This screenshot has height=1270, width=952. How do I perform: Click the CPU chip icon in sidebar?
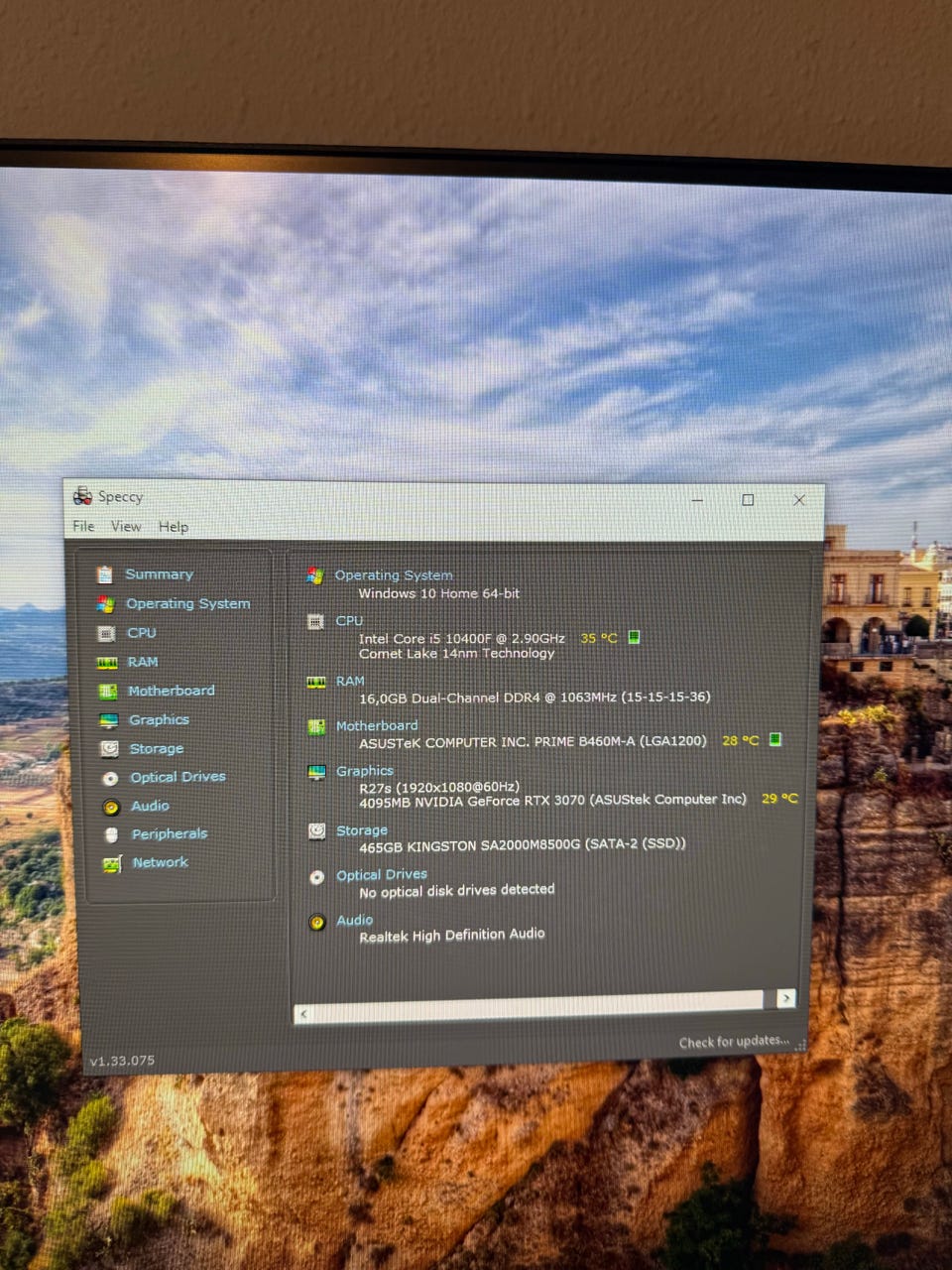pyautogui.click(x=106, y=633)
